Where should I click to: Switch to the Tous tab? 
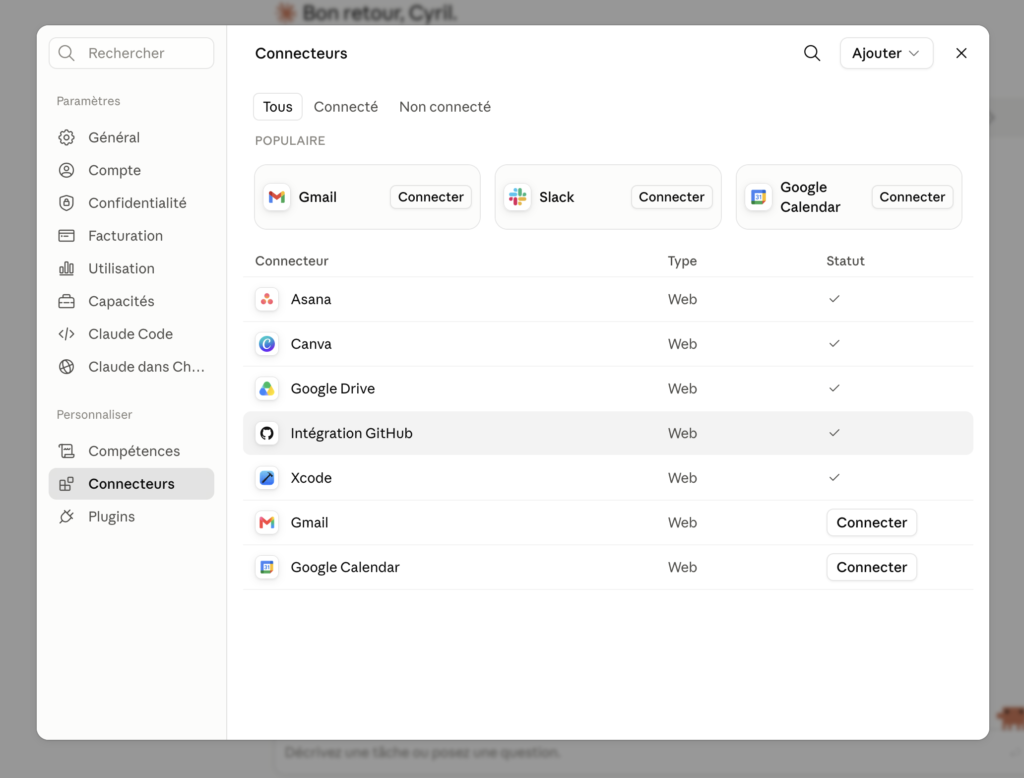coord(278,106)
